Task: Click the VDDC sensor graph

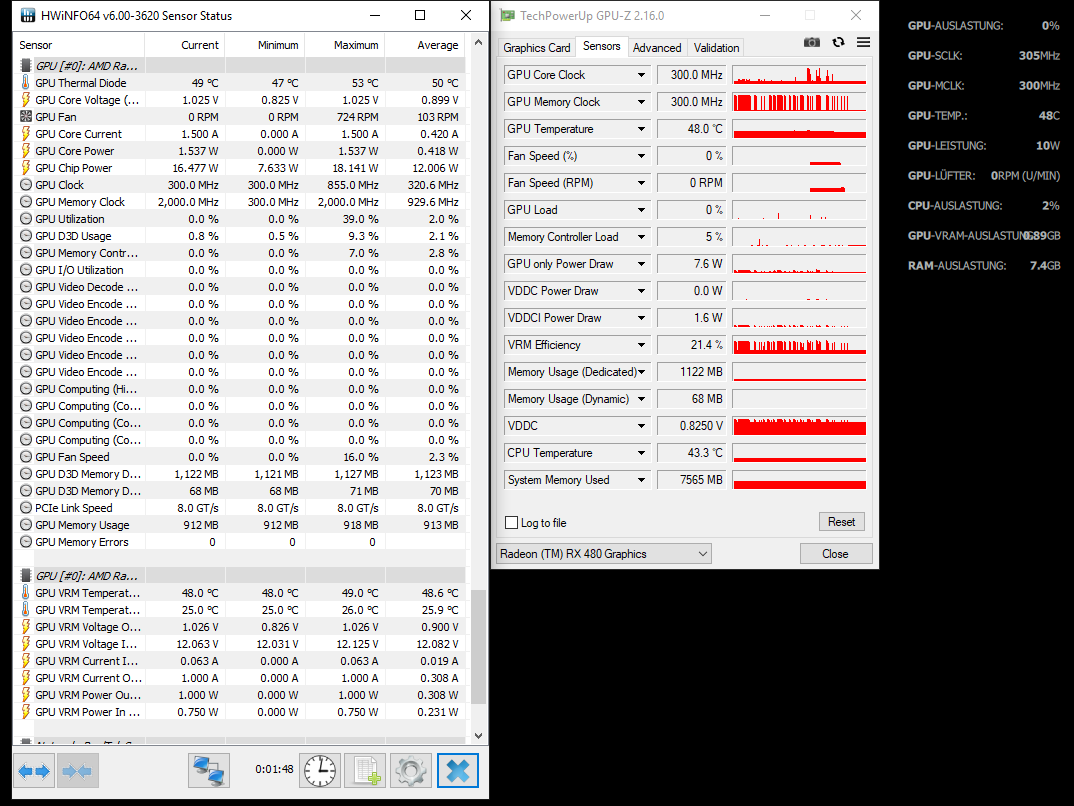Action: [x=799, y=426]
